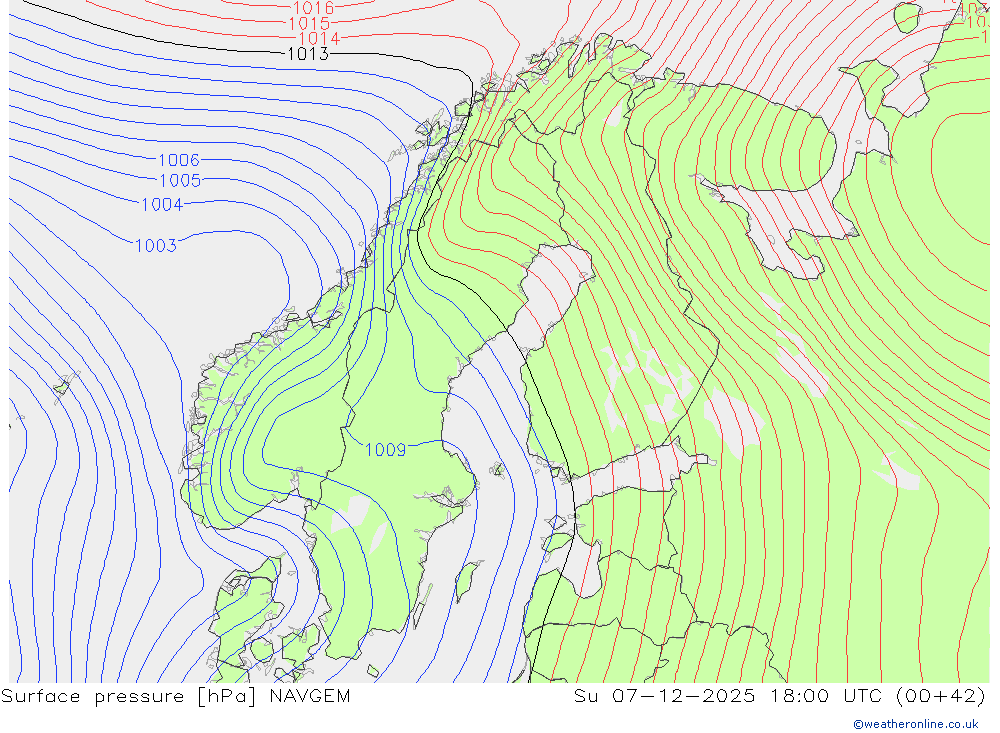The image size is (1000, 733).
Task: Click the 1004 isobar label
Action: pos(162,205)
